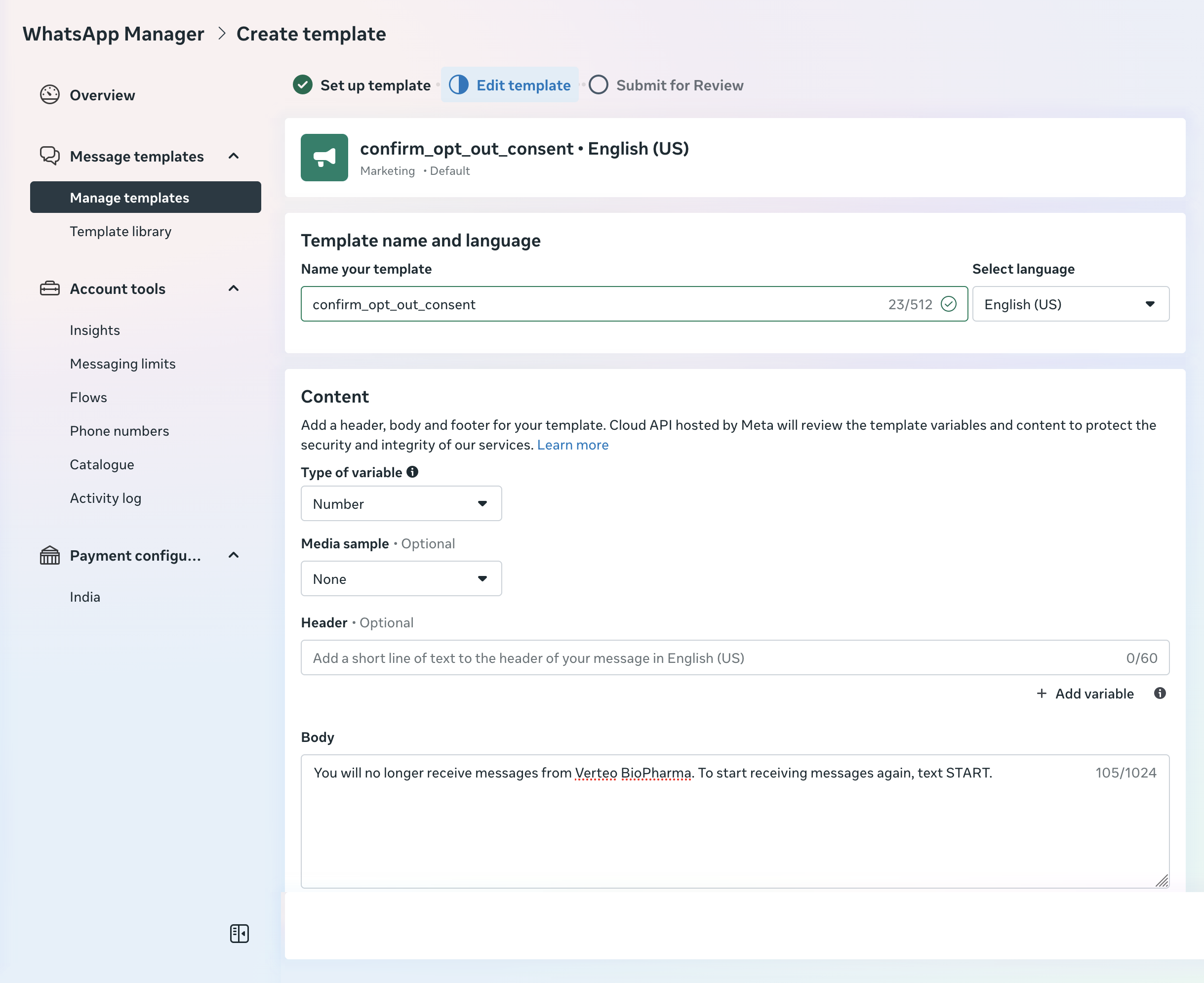Click info icon next to Add variable
The image size is (1204, 983).
pos(1160,693)
